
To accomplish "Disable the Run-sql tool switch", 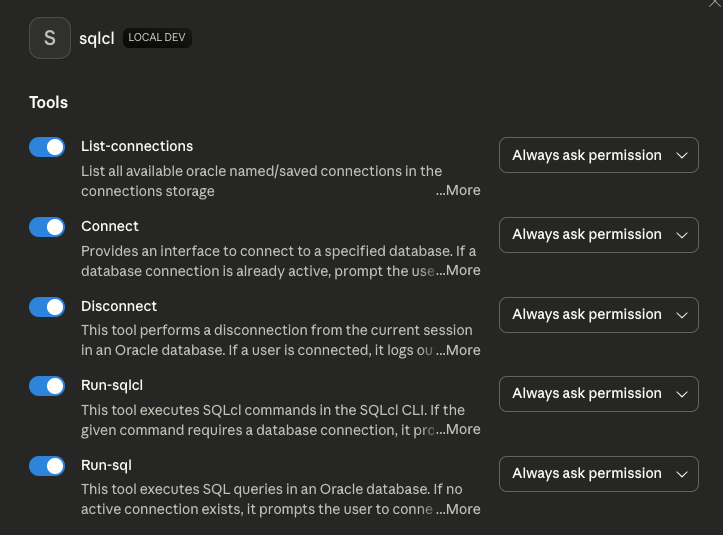I will [47, 466].
